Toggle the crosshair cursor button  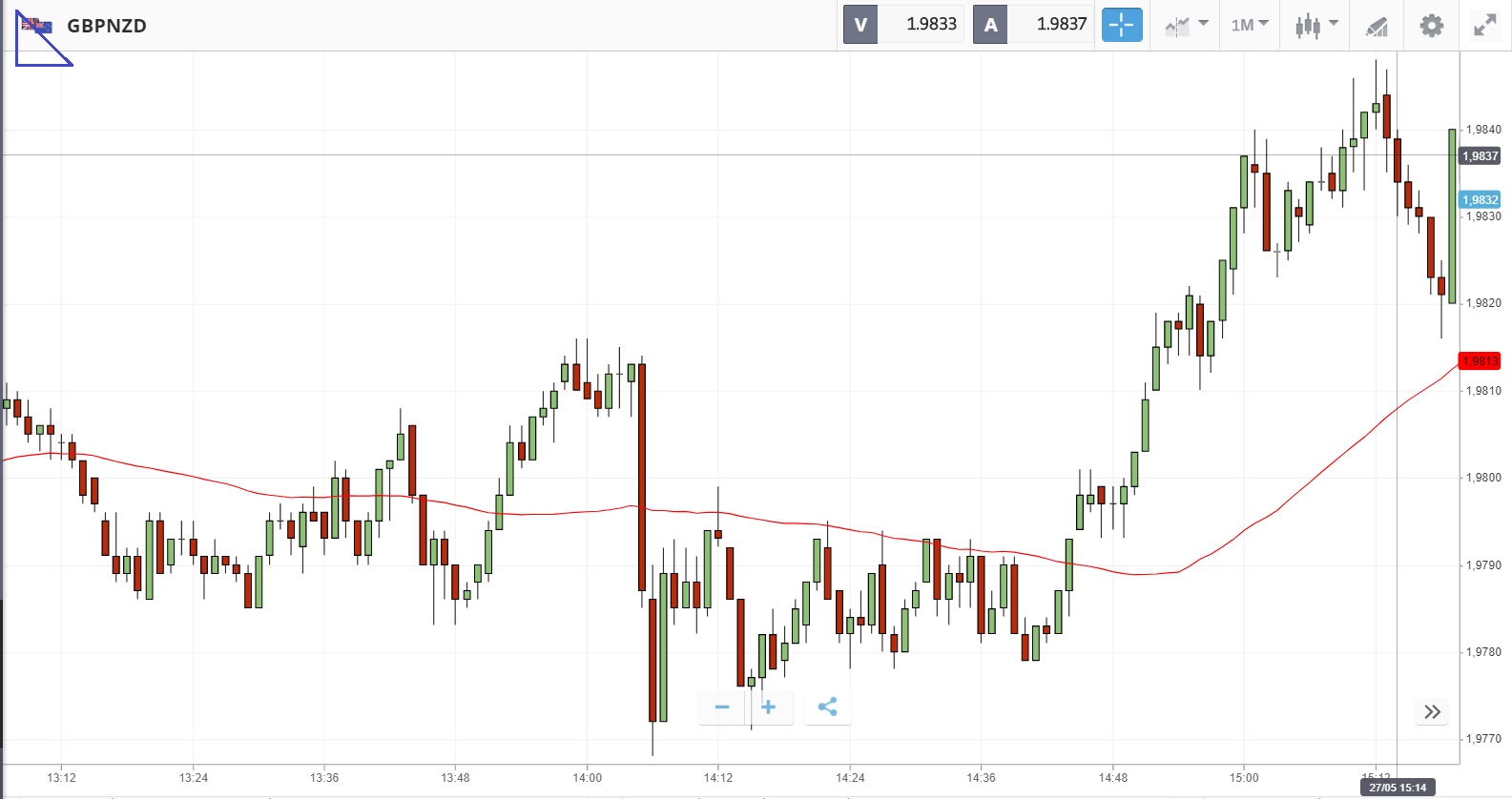(x=1121, y=25)
